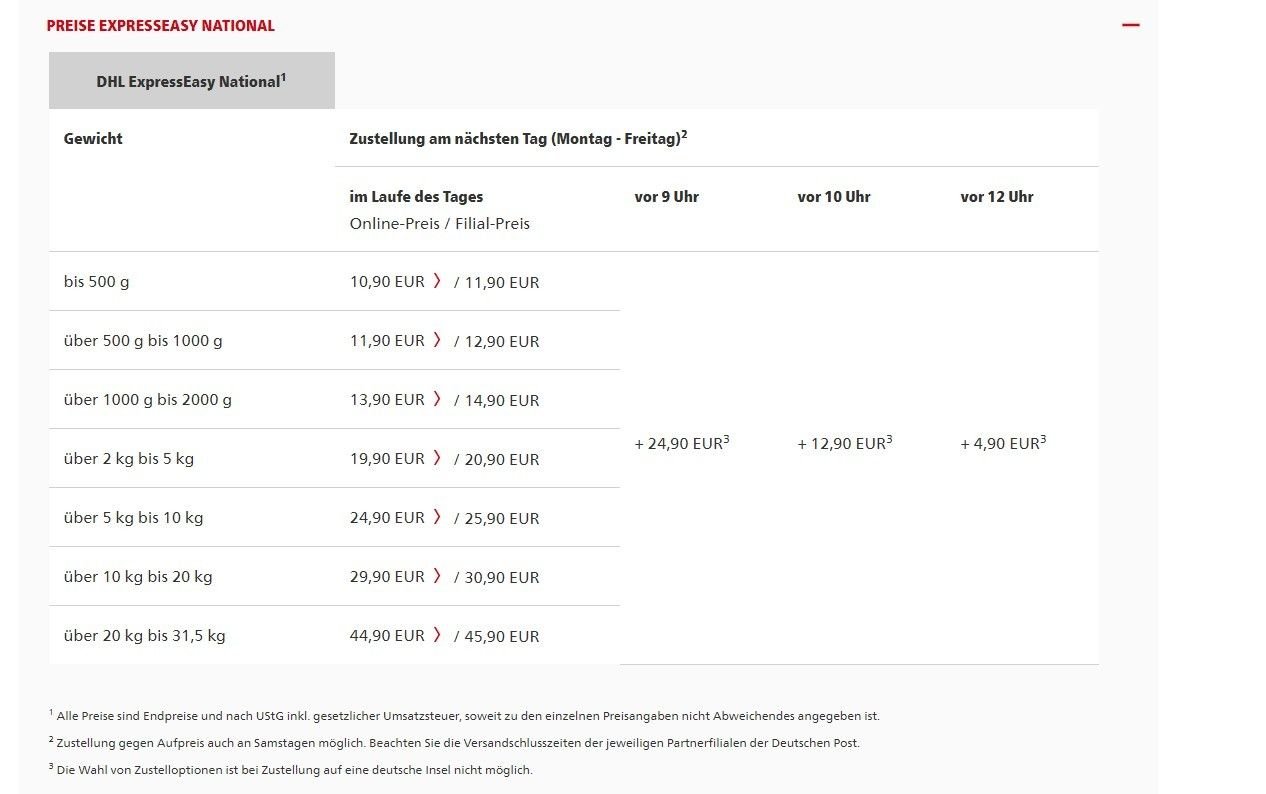This screenshot has height=794, width=1266.
Task: Click the red arrow next to 44,90 EUR
Action: pos(437,635)
